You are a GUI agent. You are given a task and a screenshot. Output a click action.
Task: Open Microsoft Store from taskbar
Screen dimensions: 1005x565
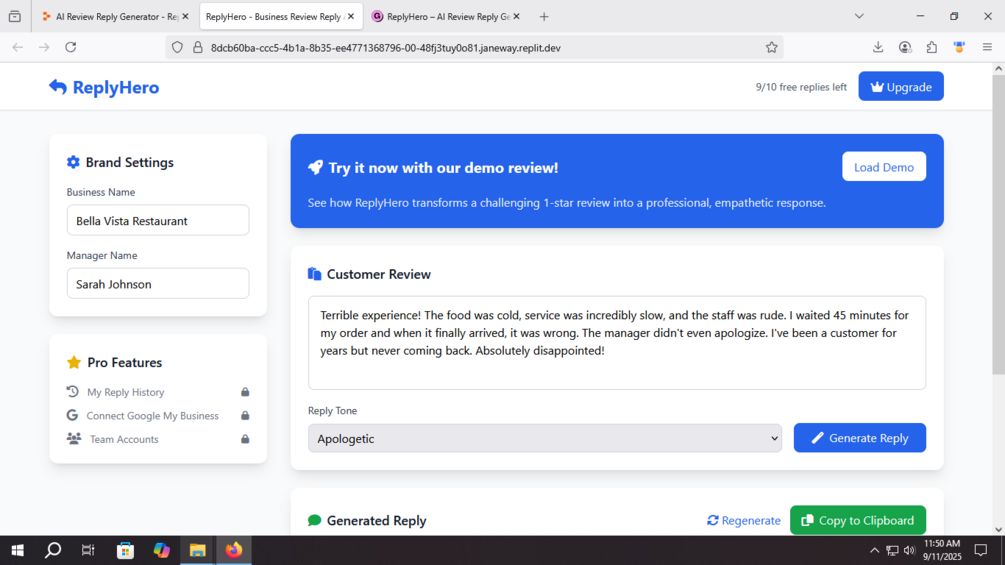click(125, 550)
